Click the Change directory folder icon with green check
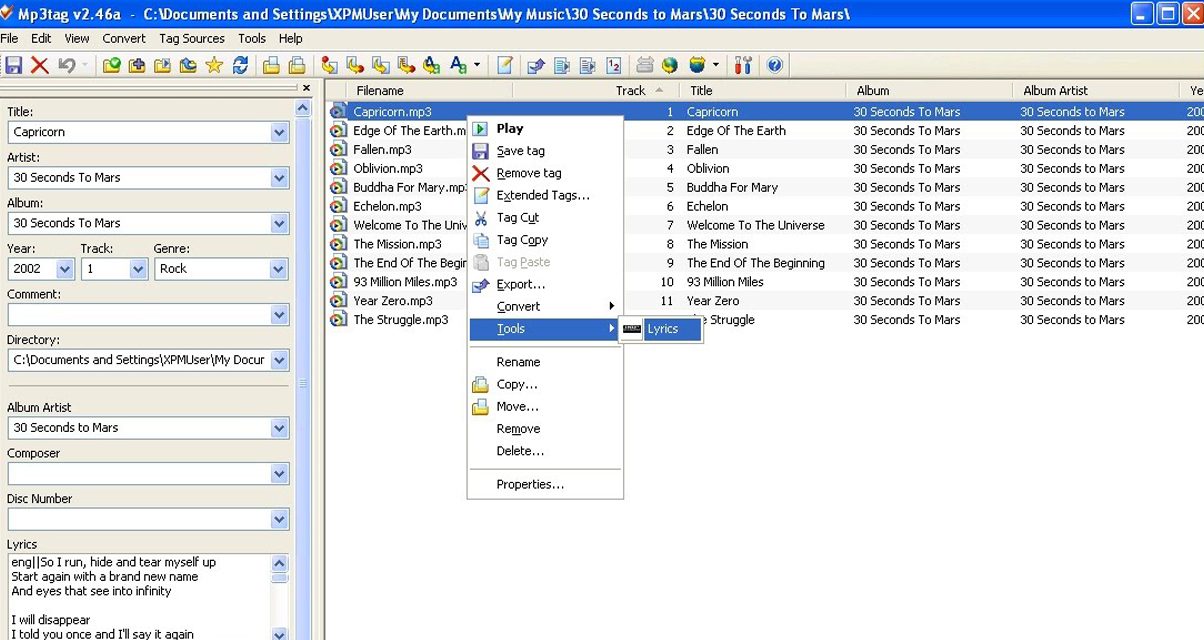1204x640 pixels. tap(112, 65)
